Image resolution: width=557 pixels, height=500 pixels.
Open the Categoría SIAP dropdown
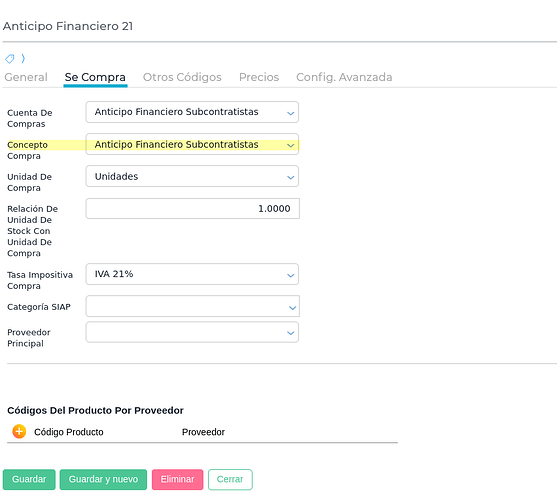[193, 306]
